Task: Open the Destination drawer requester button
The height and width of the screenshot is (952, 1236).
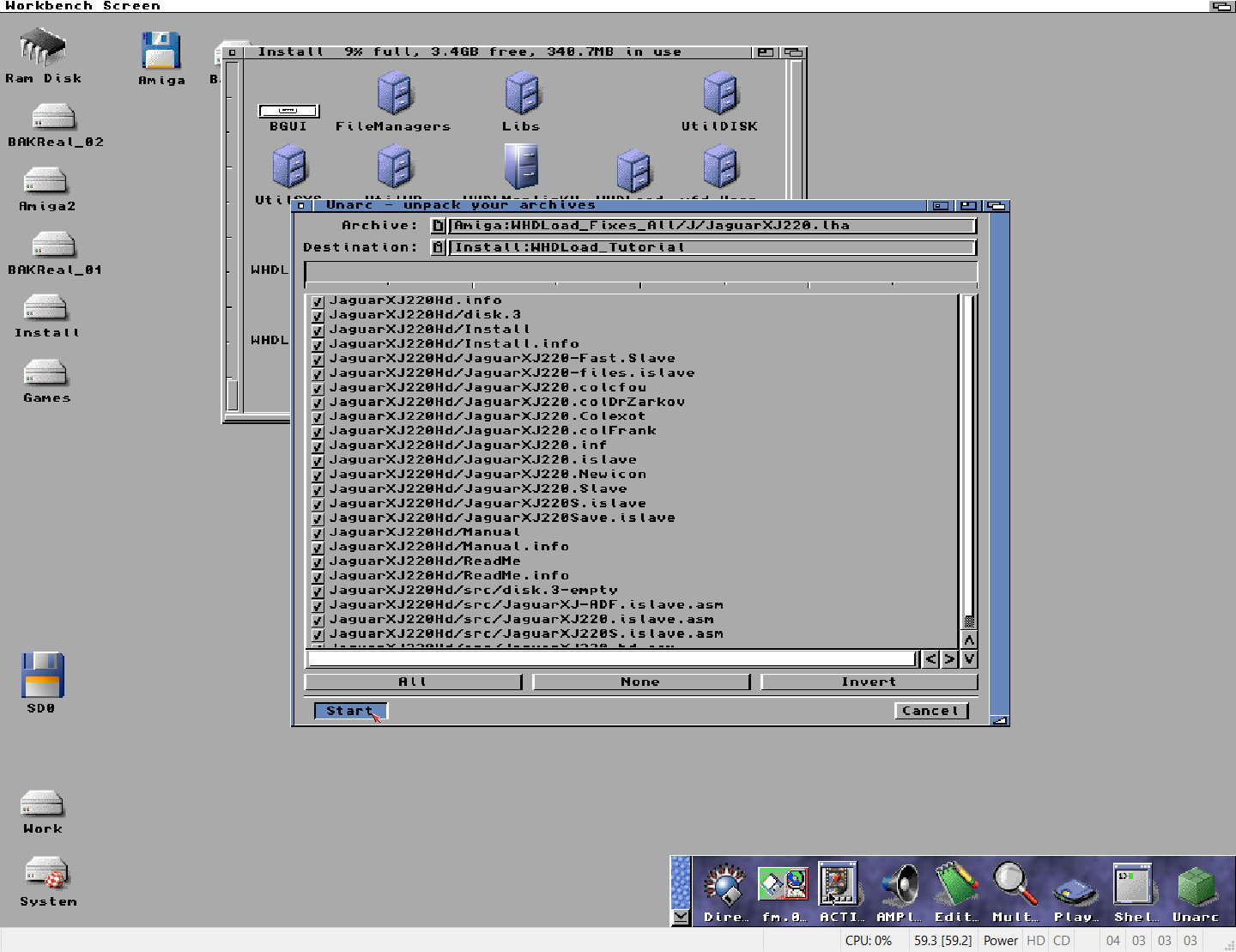Action: pos(438,248)
